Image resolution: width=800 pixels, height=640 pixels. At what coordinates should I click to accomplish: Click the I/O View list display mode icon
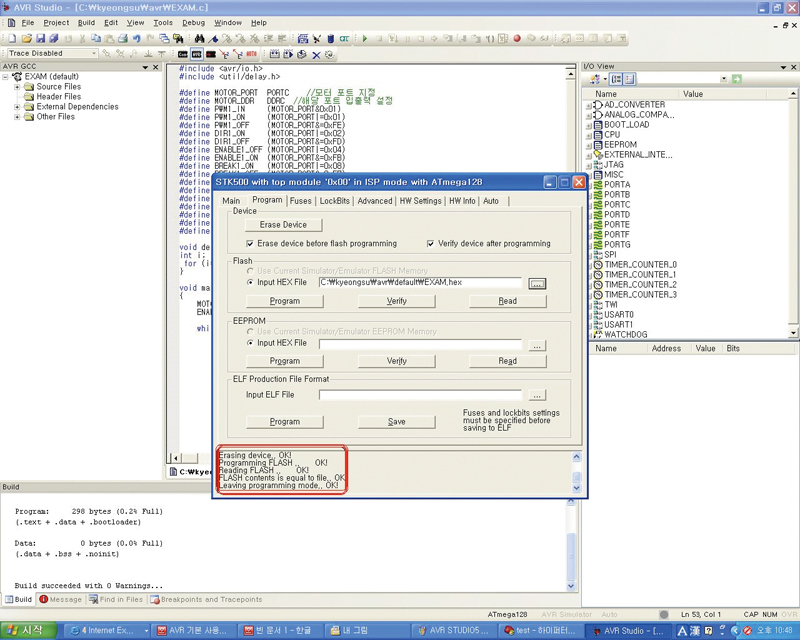coord(629,79)
